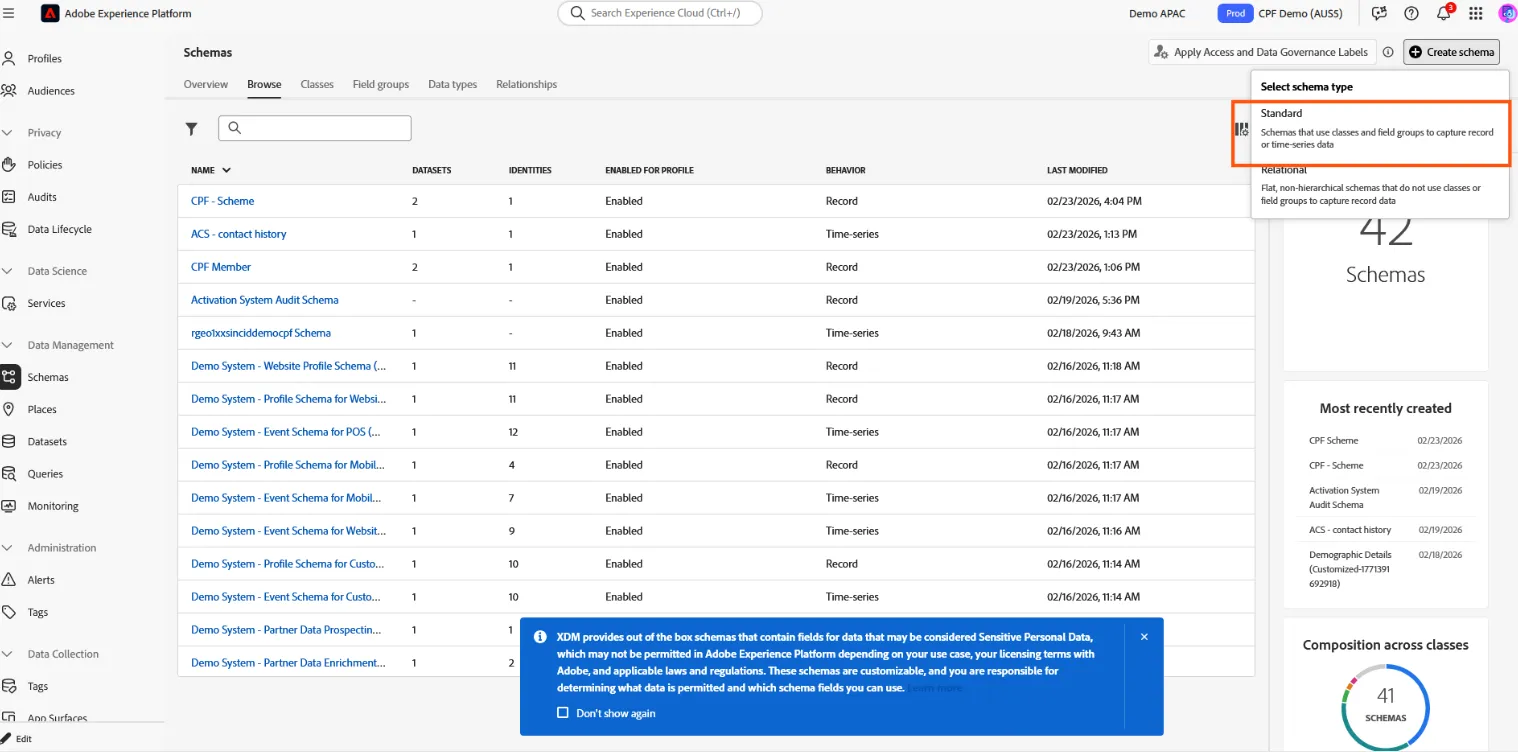Open Tags under Data Collection section
Screen dimensions: 1518x752
click(x=38, y=686)
